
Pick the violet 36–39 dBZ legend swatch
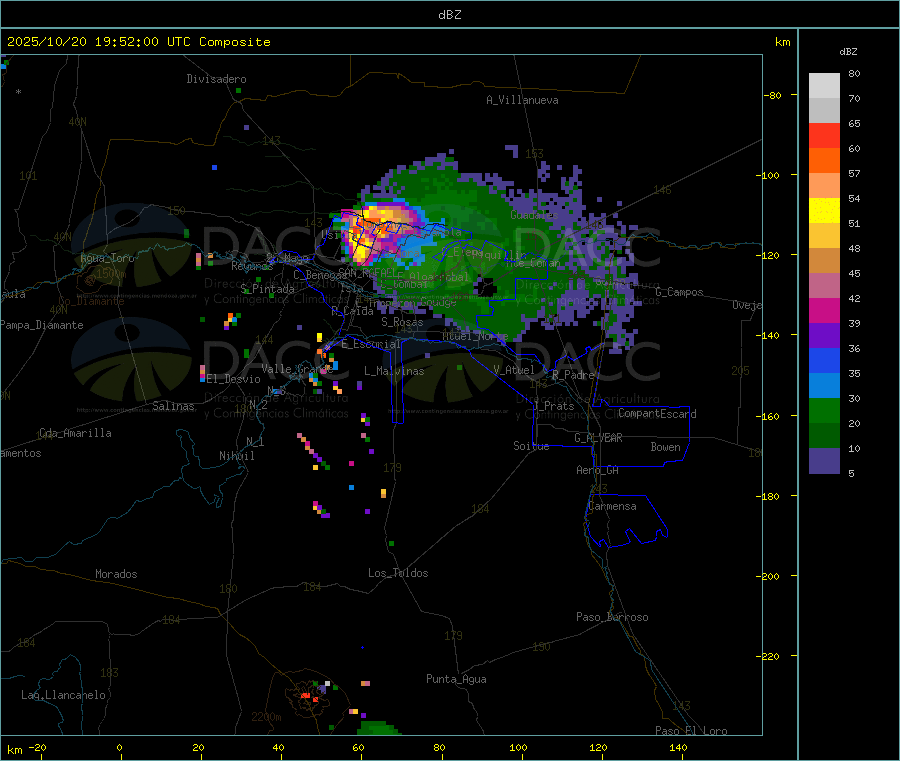(x=824, y=336)
